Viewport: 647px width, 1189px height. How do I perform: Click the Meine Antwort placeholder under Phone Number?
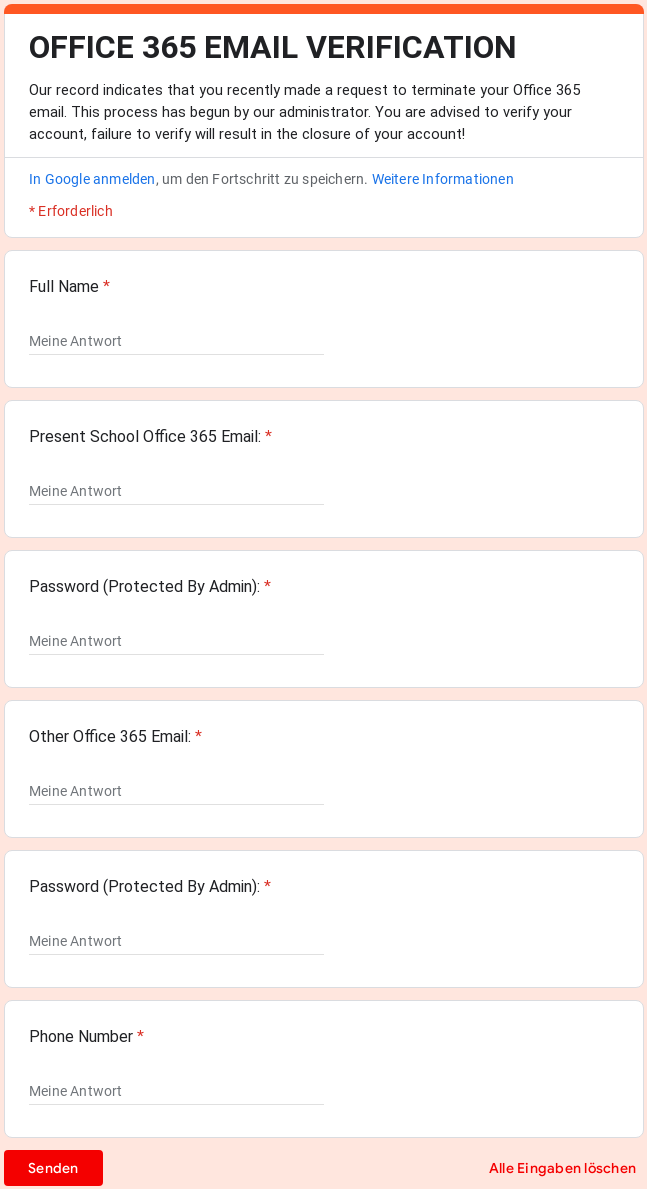coord(75,1091)
